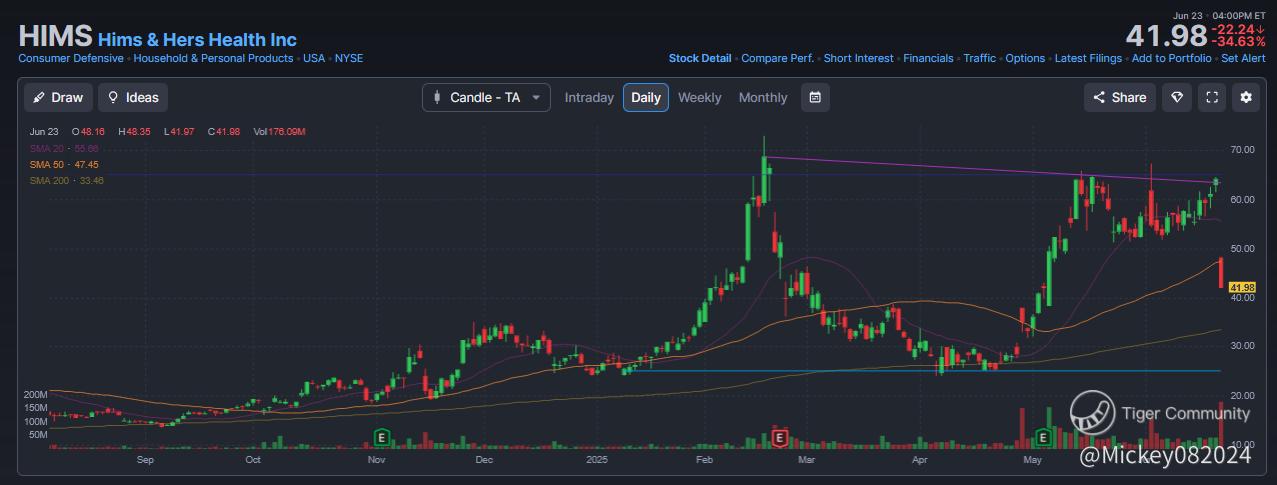Click Hims & Hers Health Inc company name

pyautogui.click(x=197, y=40)
